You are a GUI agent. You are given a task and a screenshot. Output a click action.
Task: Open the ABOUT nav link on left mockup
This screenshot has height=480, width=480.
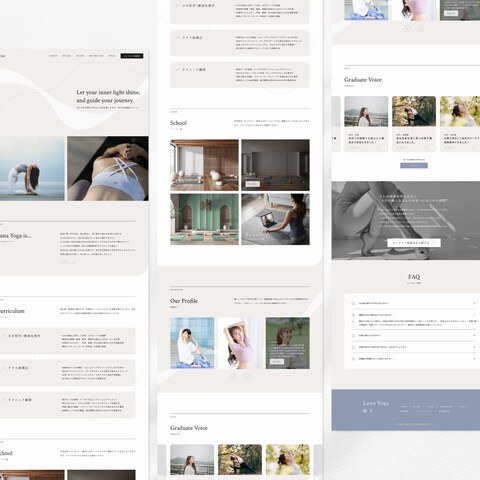54,56
